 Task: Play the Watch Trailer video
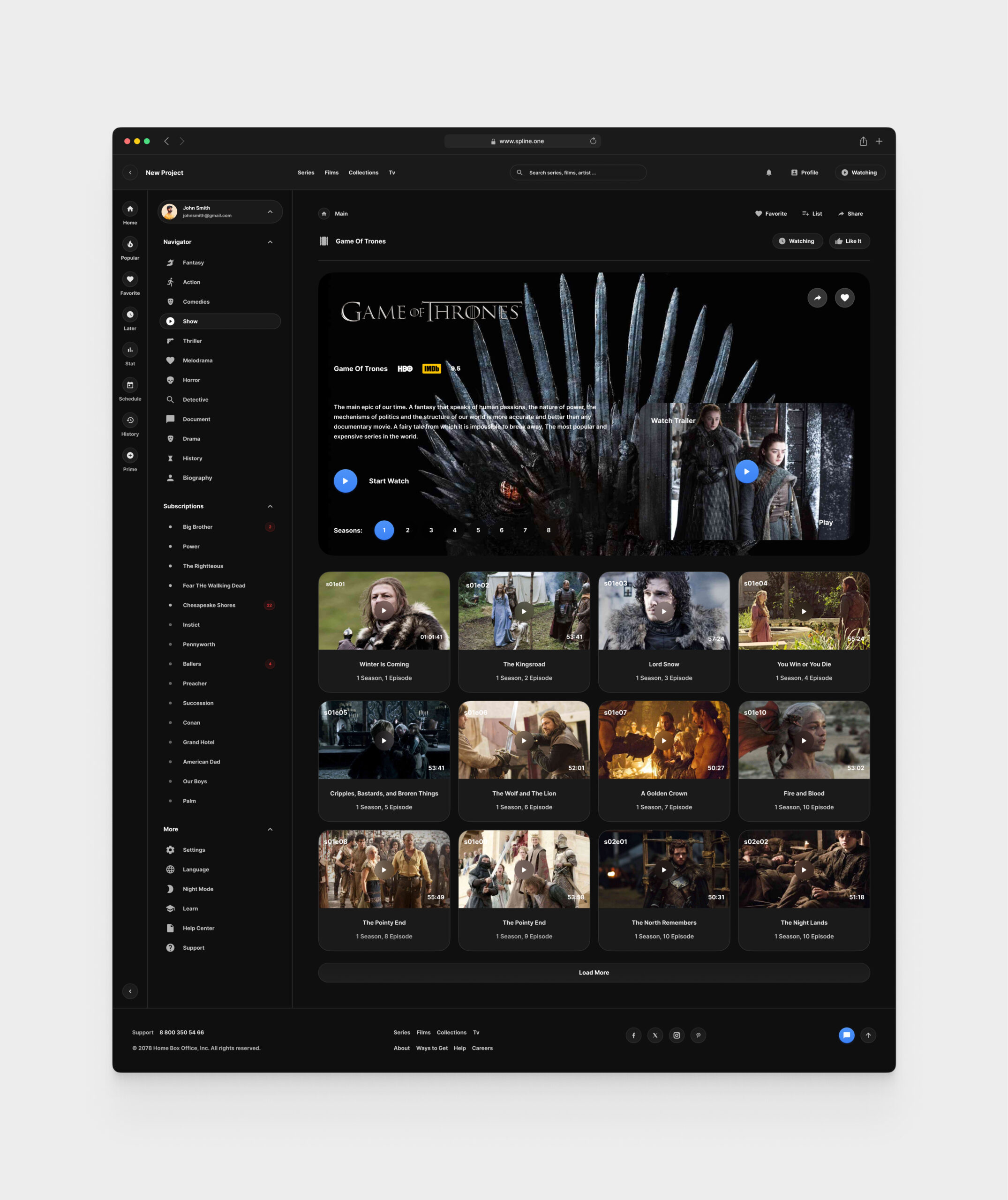tap(746, 472)
